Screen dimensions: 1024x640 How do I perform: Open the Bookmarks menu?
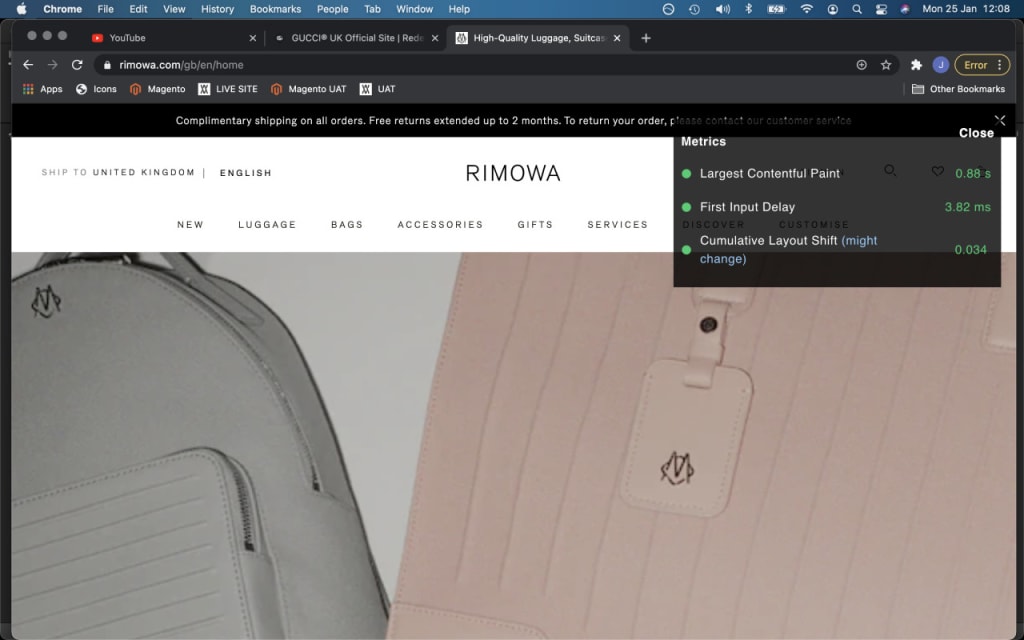point(276,9)
